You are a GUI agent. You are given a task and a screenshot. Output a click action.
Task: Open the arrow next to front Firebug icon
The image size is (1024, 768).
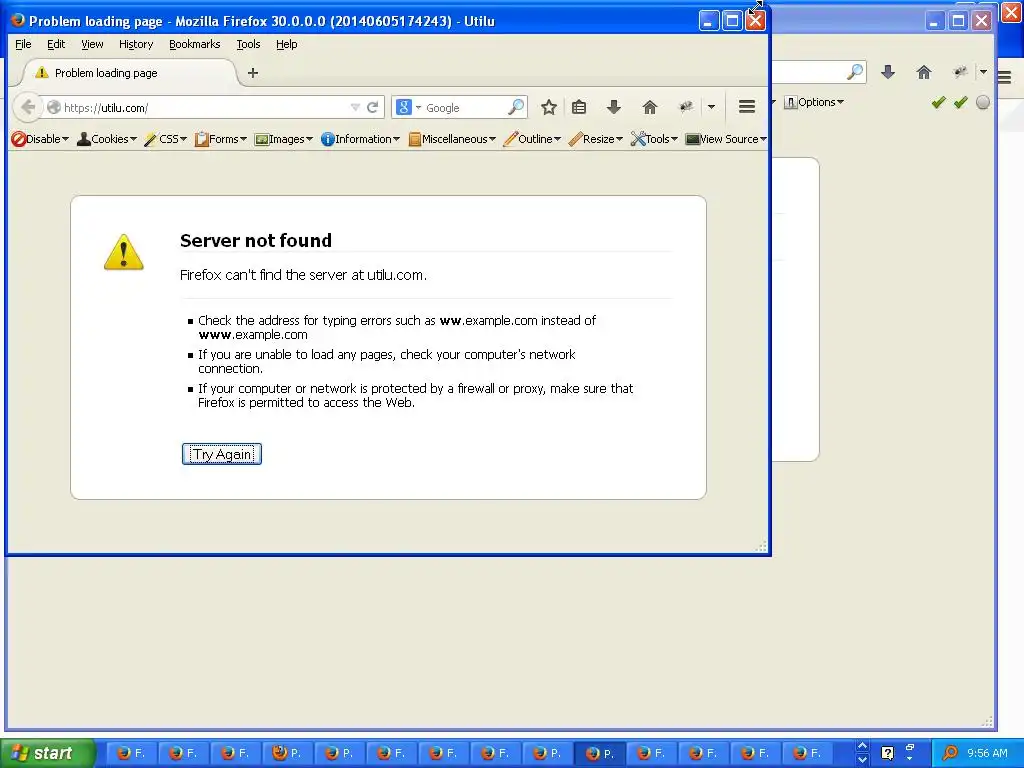[x=711, y=107]
